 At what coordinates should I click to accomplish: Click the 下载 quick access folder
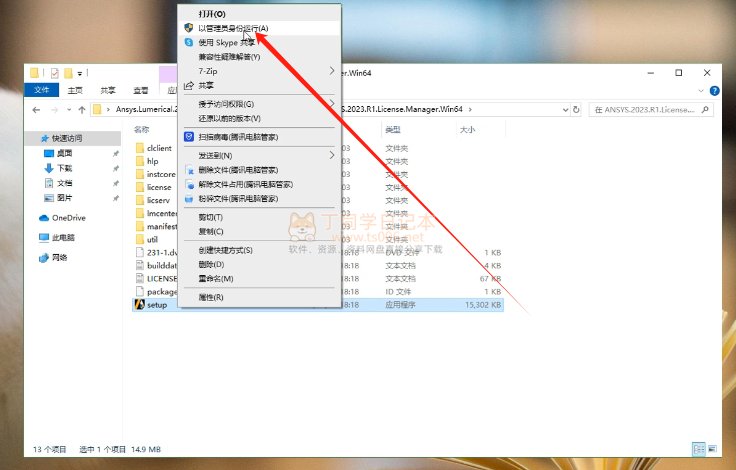pyautogui.click(x=64, y=168)
